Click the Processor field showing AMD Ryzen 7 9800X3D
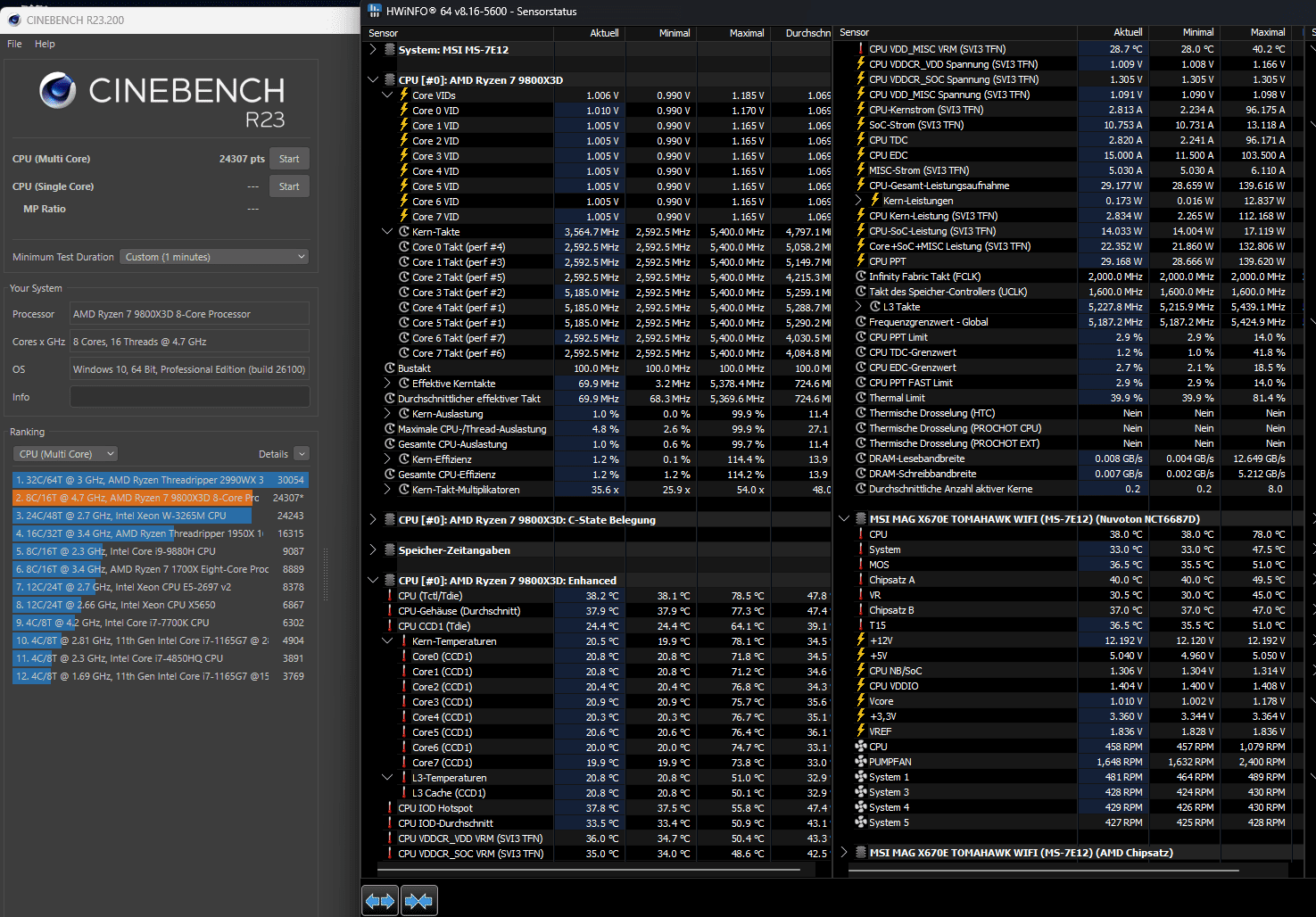This screenshot has width=1316, height=917. pyautogui.click(x=190, y=314)
